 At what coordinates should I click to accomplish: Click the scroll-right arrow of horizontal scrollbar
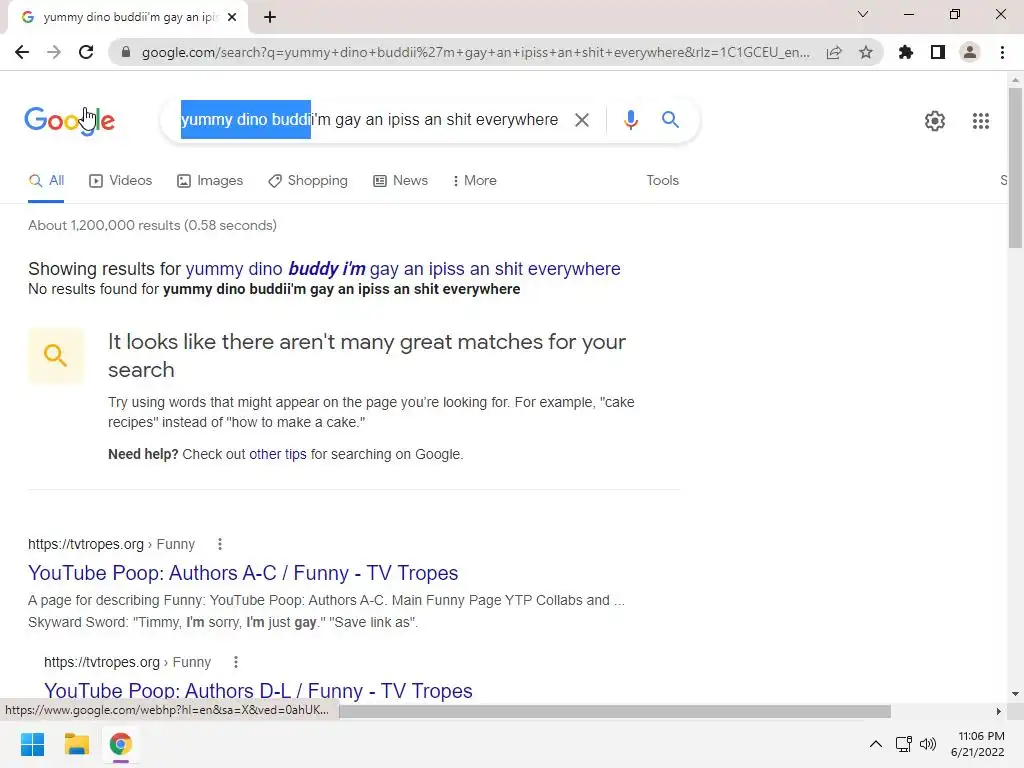pos(998,711)
